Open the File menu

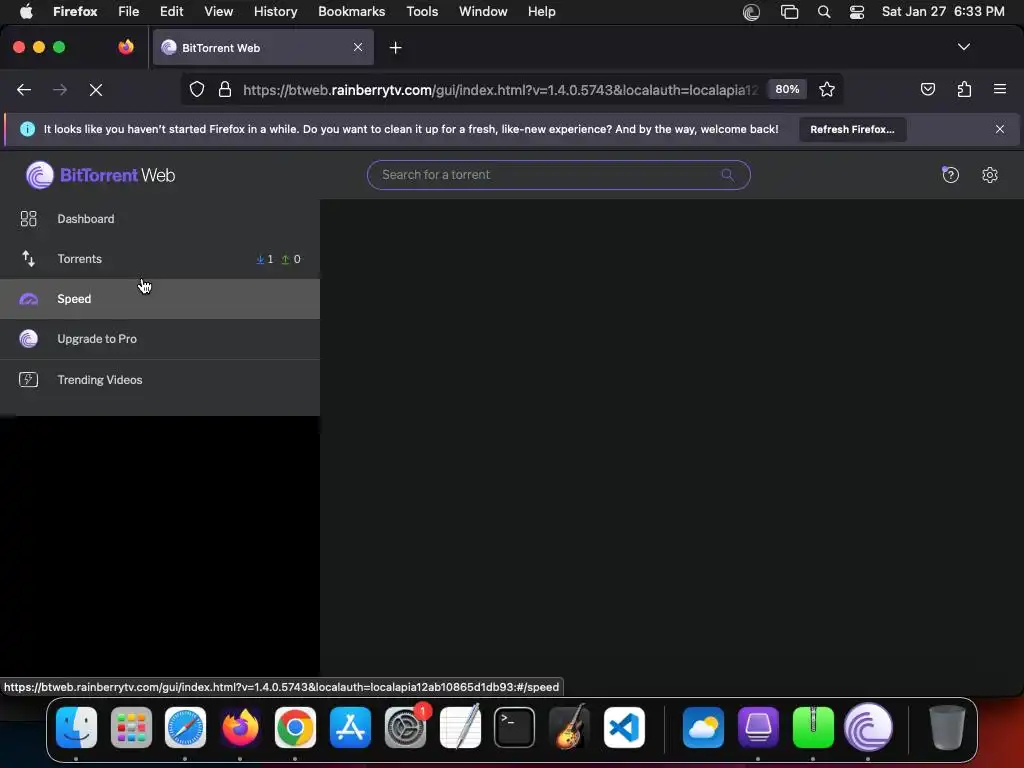coord(128,12)
